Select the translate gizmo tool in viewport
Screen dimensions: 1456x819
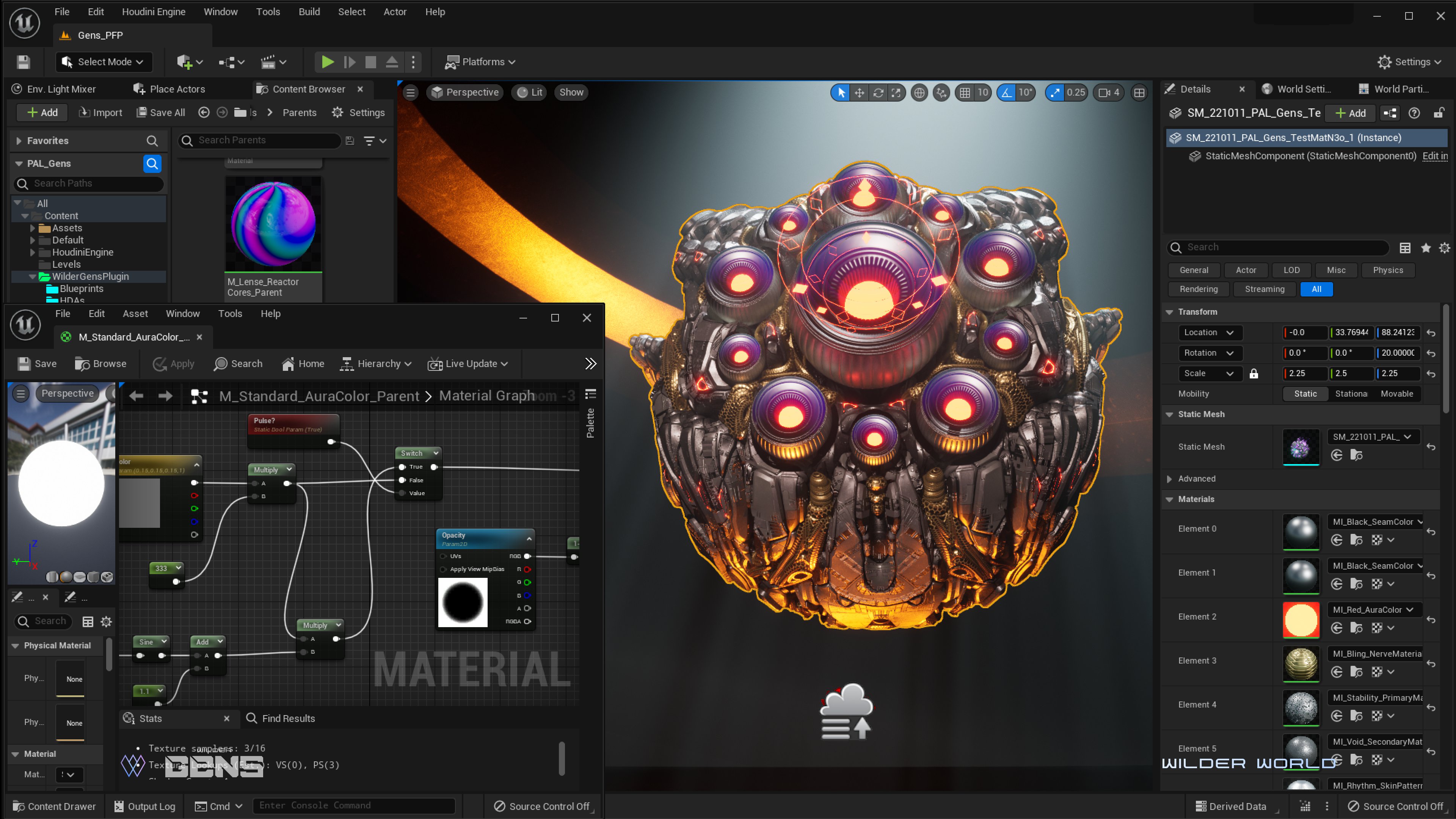(x=859, y=93)
